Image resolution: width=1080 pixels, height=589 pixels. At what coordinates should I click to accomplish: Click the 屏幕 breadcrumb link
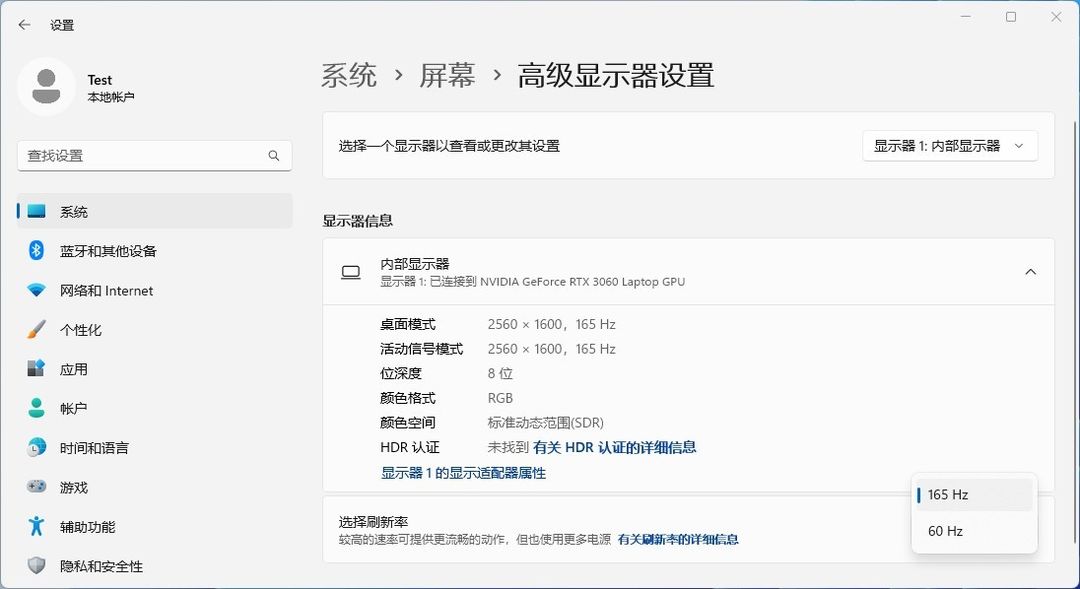coord(448,75)
